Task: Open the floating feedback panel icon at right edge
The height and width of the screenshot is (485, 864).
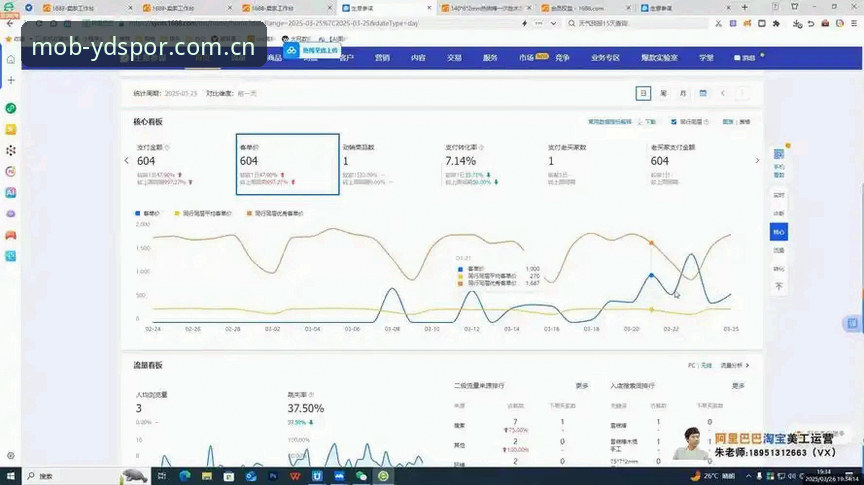Action: pyautogui.click(x=852, y=323)
